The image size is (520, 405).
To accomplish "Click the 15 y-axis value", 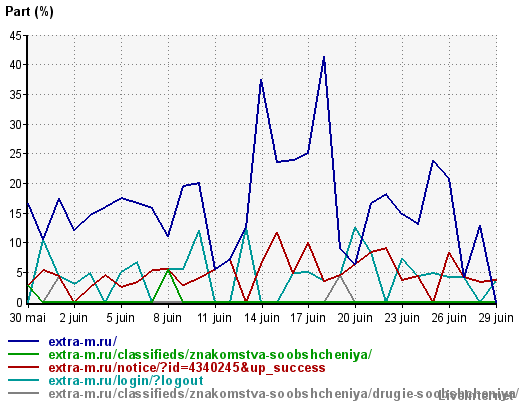I will [15, 213].
